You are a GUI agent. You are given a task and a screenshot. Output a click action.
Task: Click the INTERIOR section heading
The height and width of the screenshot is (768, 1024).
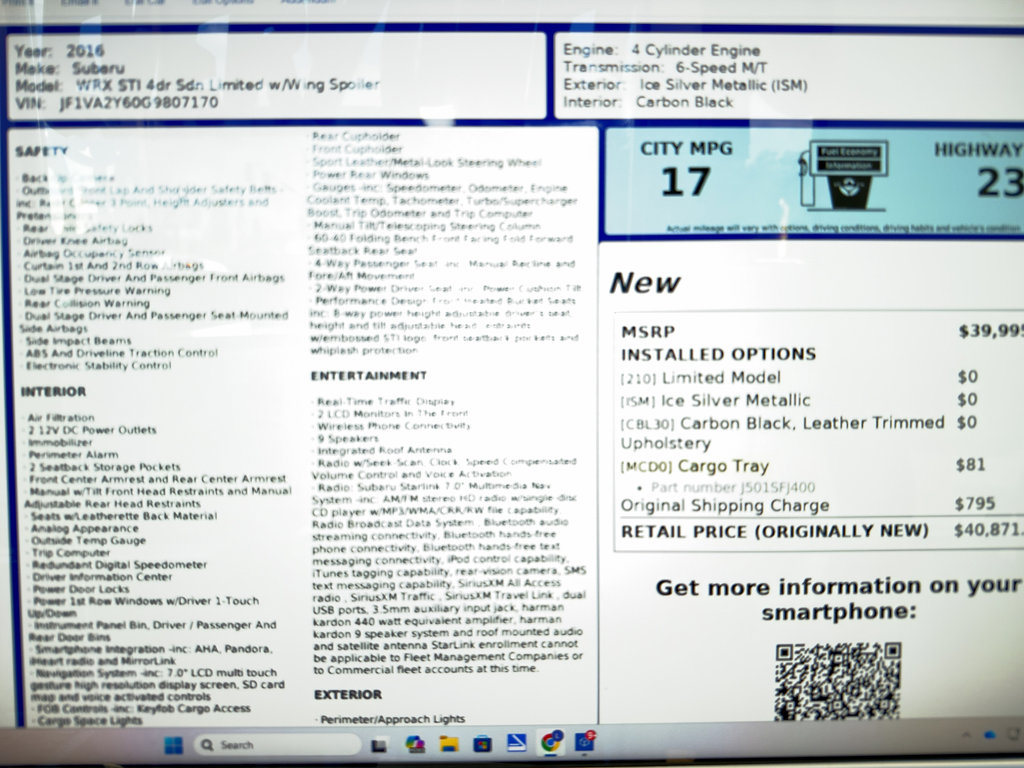click(53, 392)
